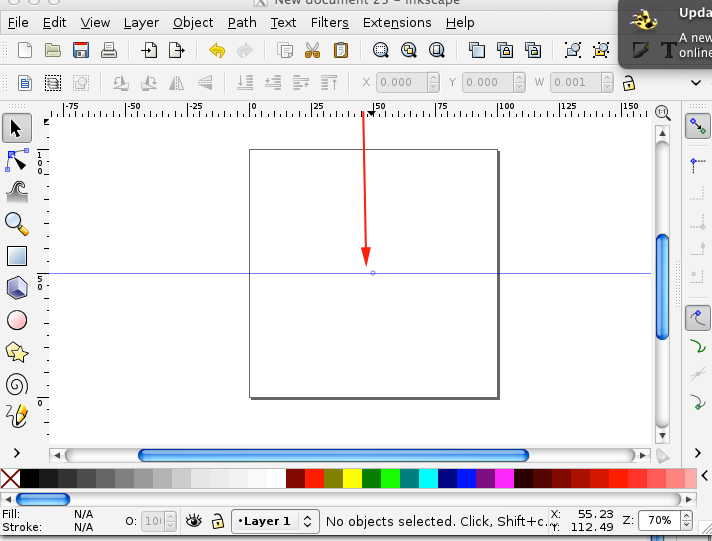Viewport: 712px width, 541px height.
Task: Click the Import icon
Action: click(149, 50)
